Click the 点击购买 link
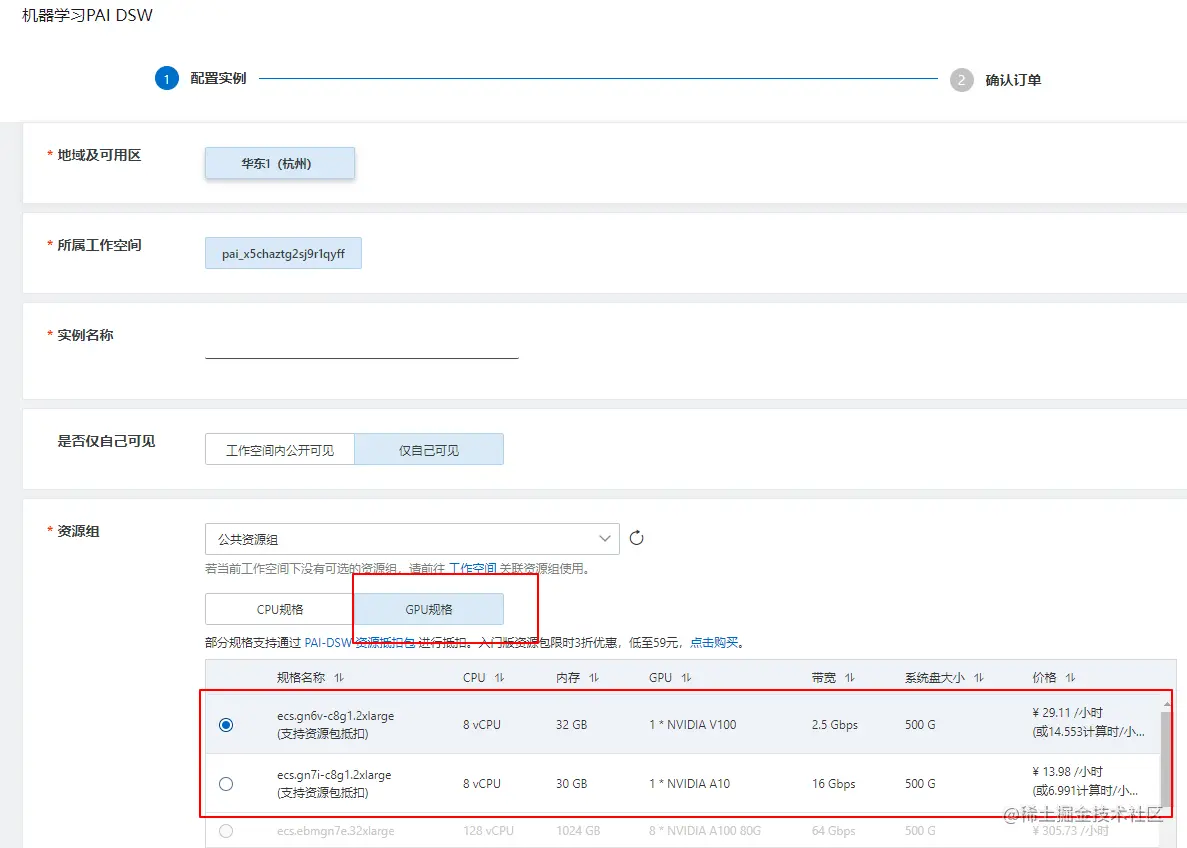The width and height of the screenshot is (1187, 848). (x=714, y=643)
